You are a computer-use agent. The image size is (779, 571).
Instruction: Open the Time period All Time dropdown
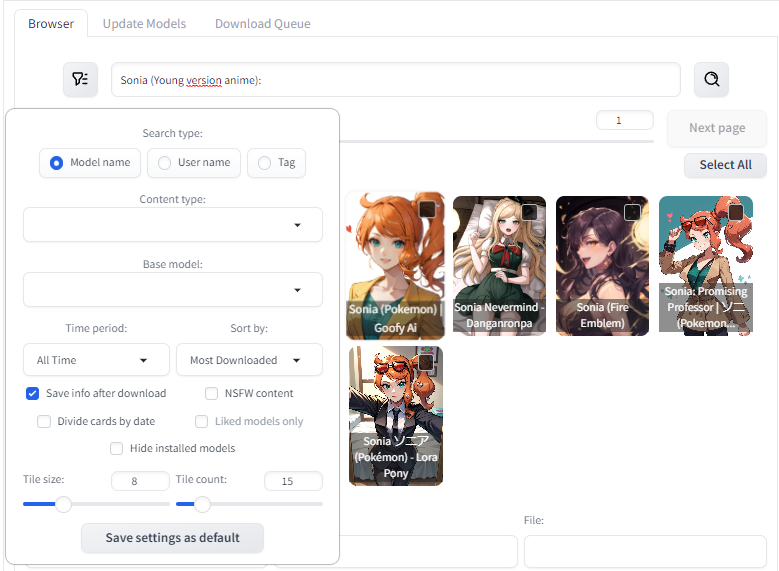96,360
